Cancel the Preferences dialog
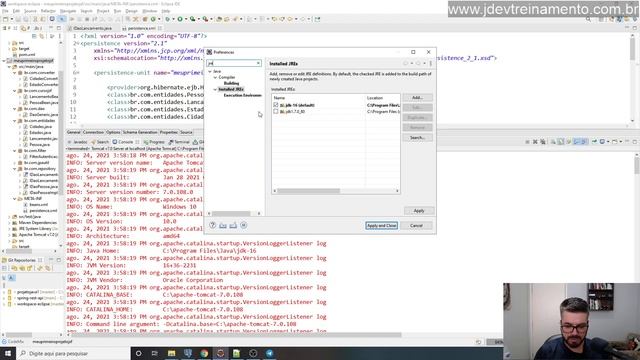Viewport: 640px width, 360px height. pyautogui.click(x=416, y=225)
